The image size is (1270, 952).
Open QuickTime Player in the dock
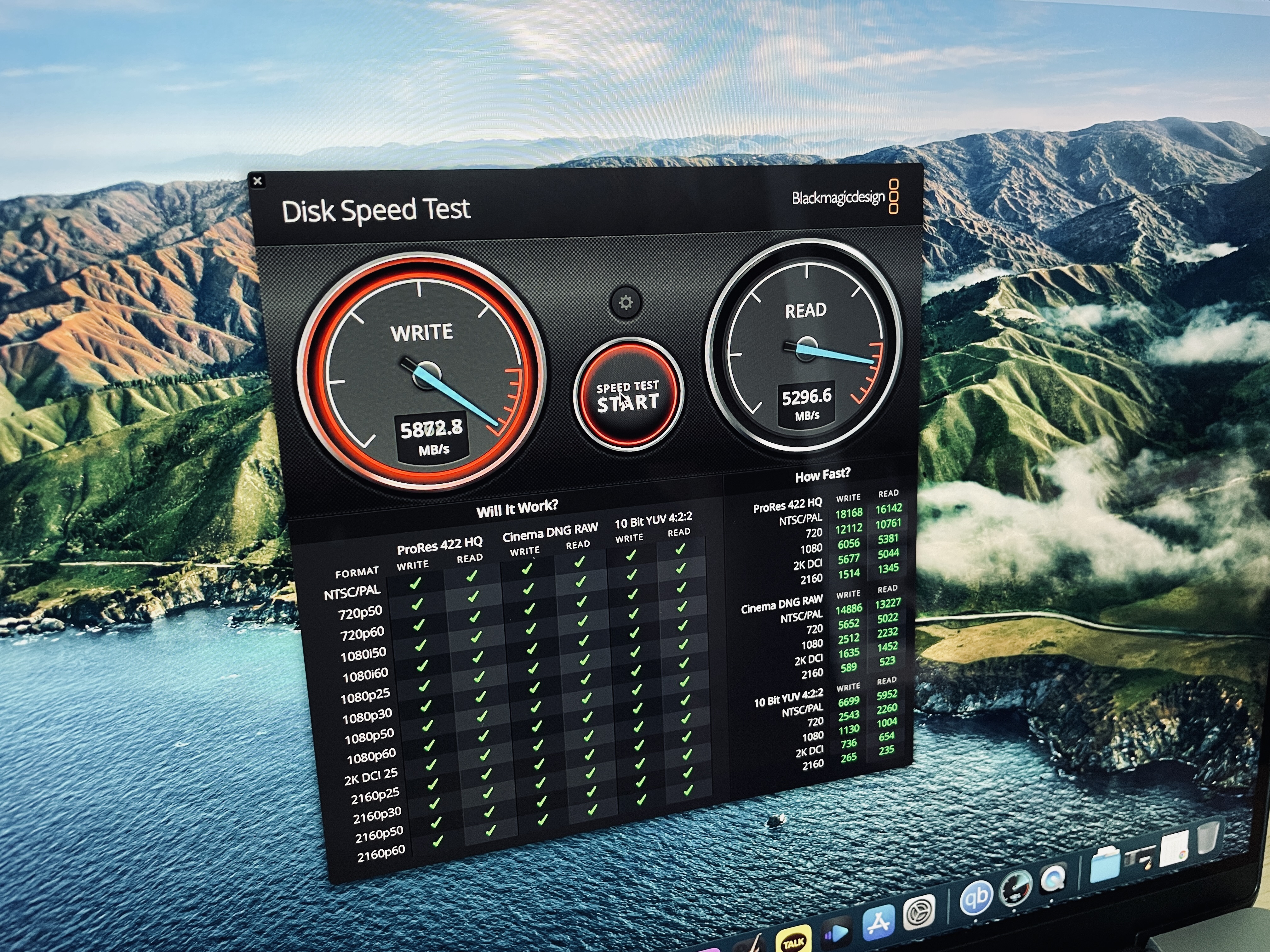click(x=1054, y=878)
